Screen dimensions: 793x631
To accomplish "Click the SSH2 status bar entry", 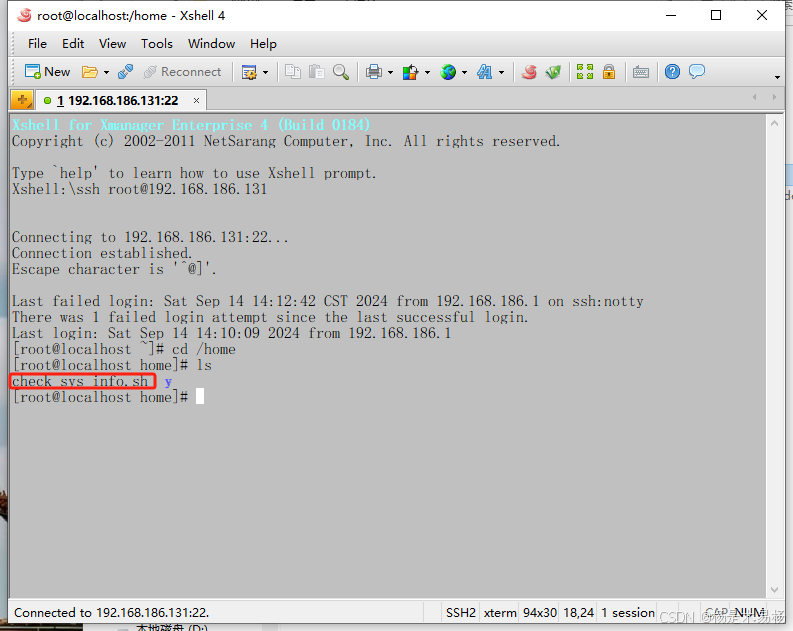I will pyautogui.click(x=461, y=613).
